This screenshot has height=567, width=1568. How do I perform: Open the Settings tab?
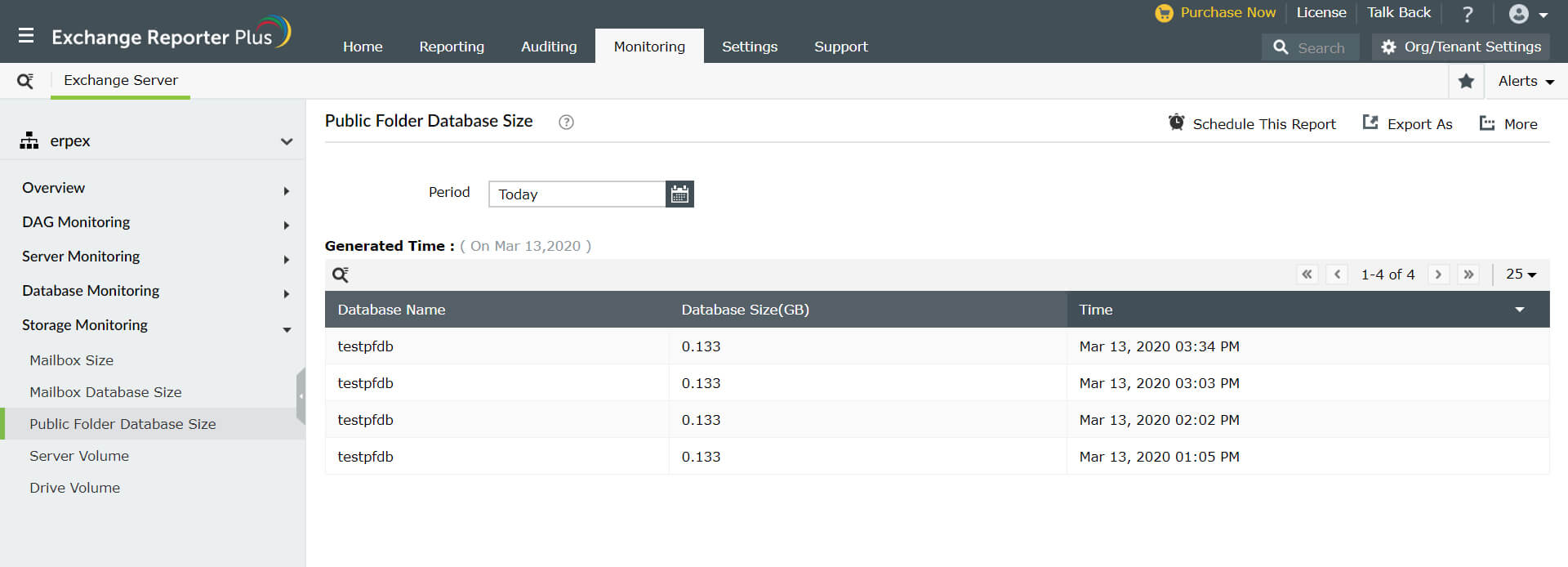[750, 47]
